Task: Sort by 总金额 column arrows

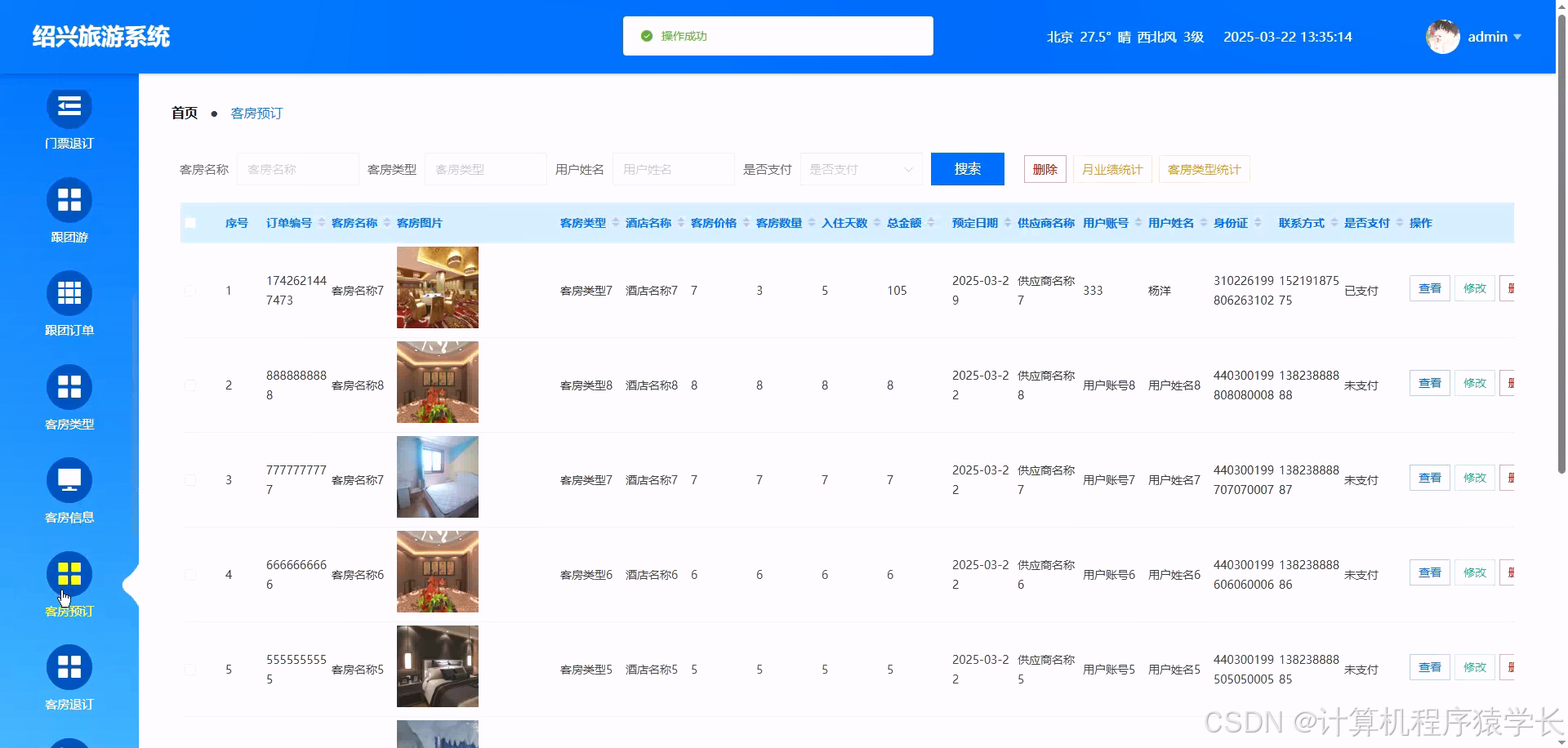Action: 931,223
